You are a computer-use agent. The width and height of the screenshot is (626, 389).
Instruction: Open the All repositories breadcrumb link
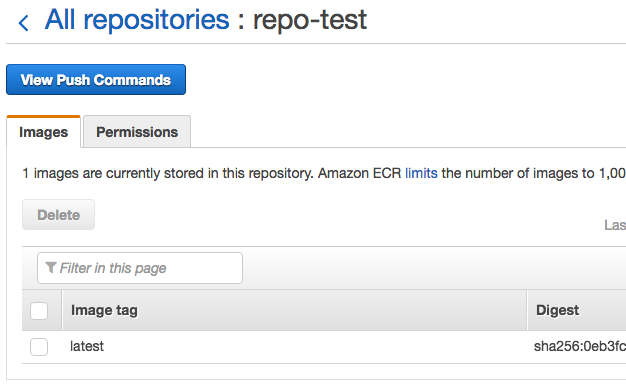pos(137,19)
